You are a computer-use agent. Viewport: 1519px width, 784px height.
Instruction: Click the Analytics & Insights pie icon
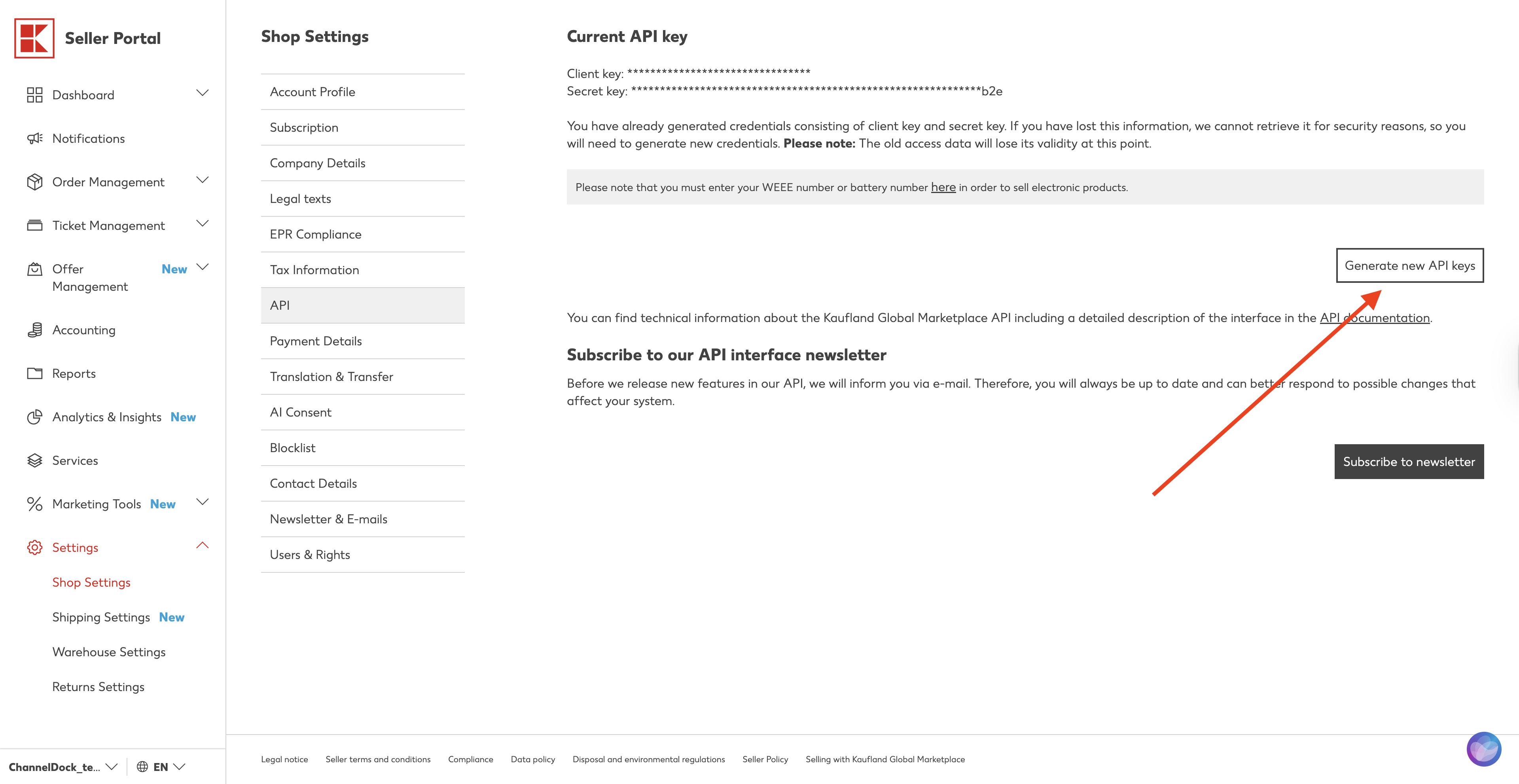point(35,417)
